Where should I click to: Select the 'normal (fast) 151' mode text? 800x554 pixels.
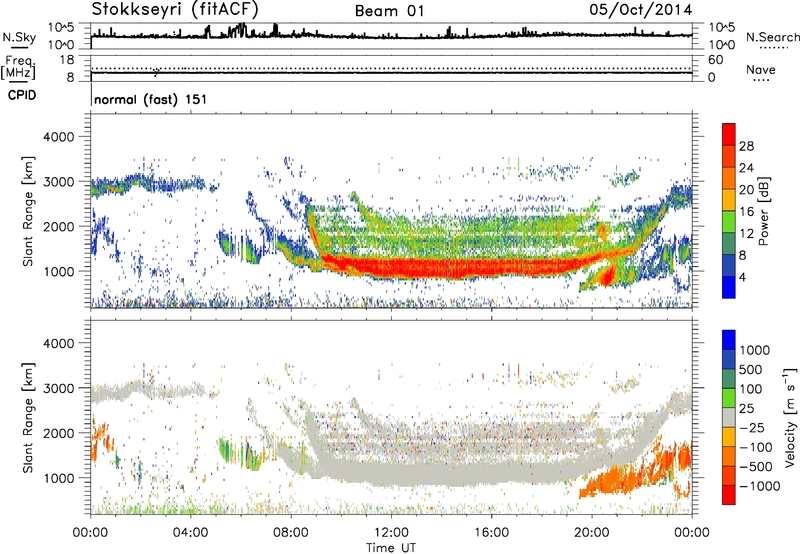click(x=151, y=99)
